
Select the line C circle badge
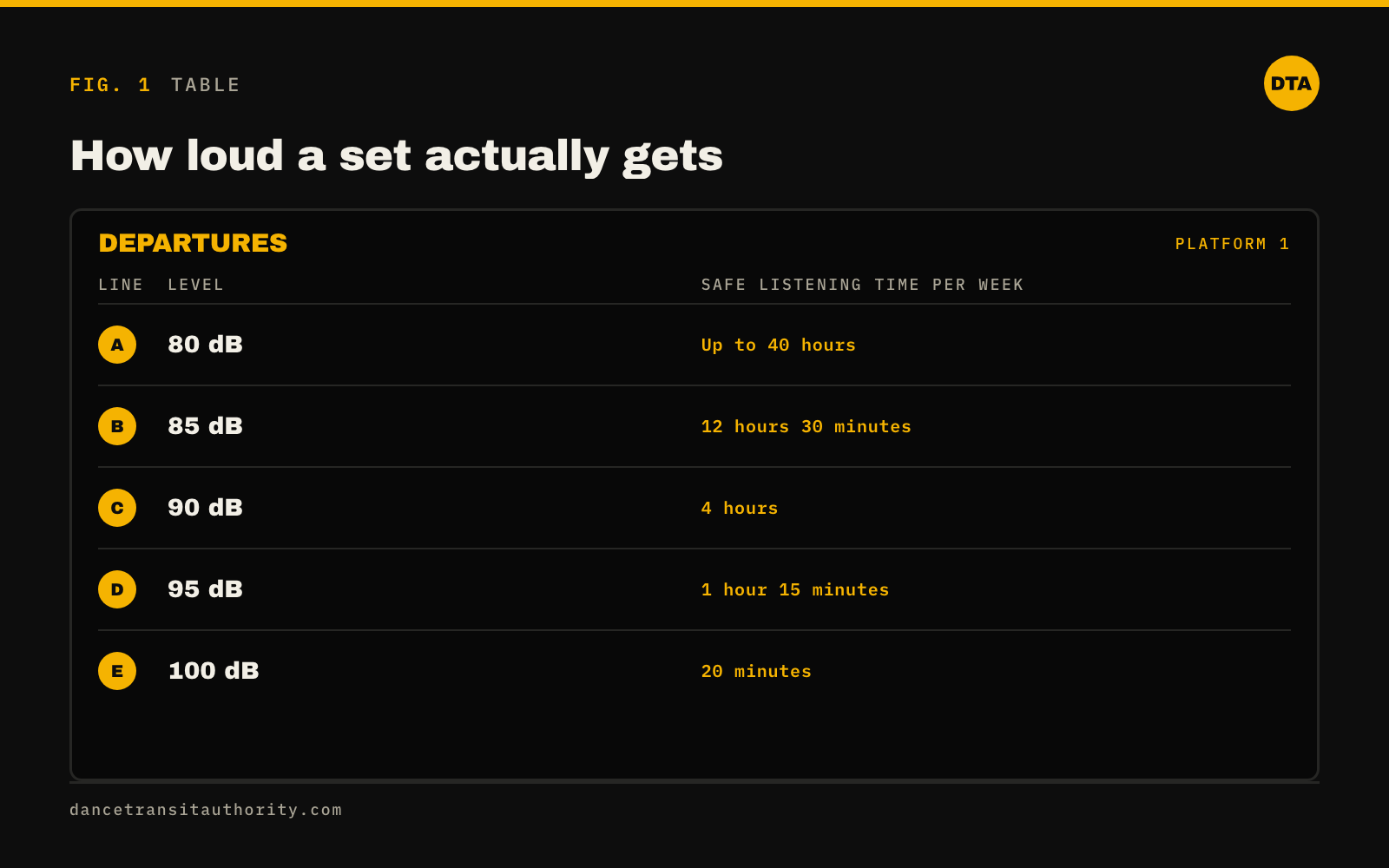click(117, 508)
